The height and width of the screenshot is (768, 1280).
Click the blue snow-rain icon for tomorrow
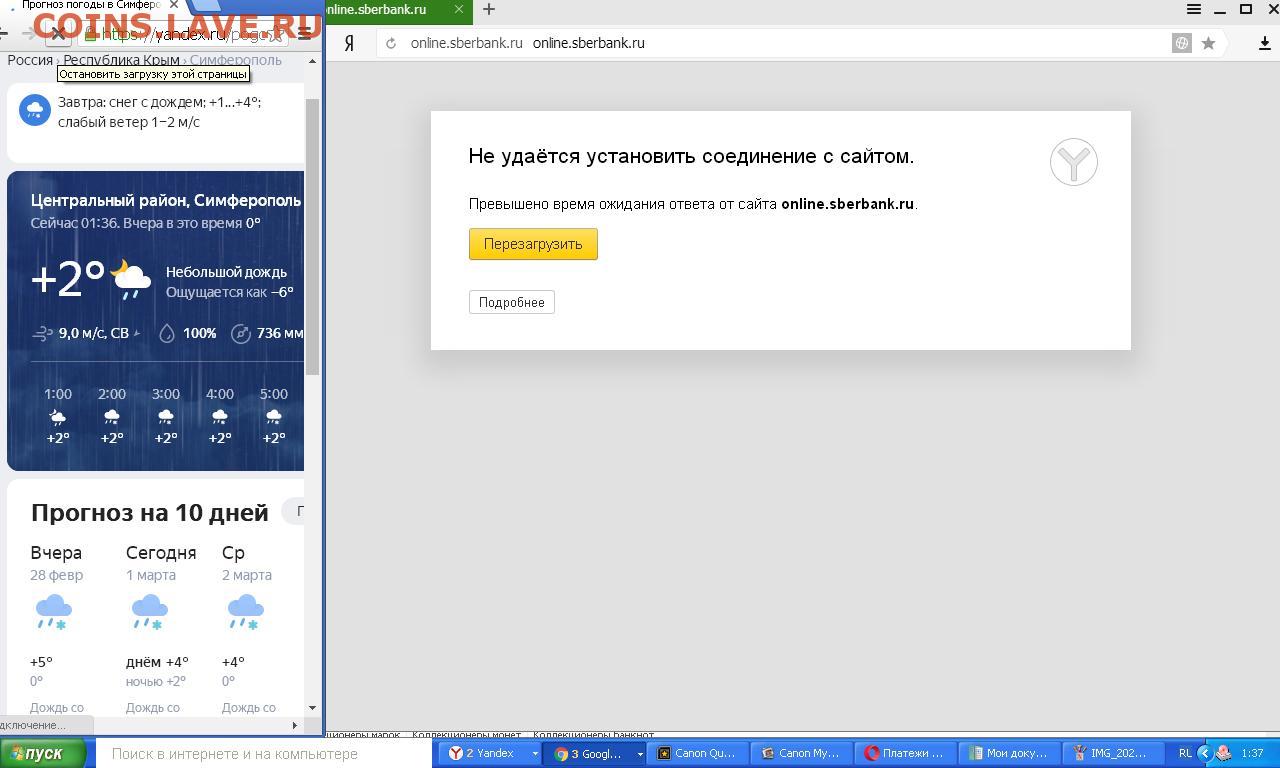pos(35,110)
